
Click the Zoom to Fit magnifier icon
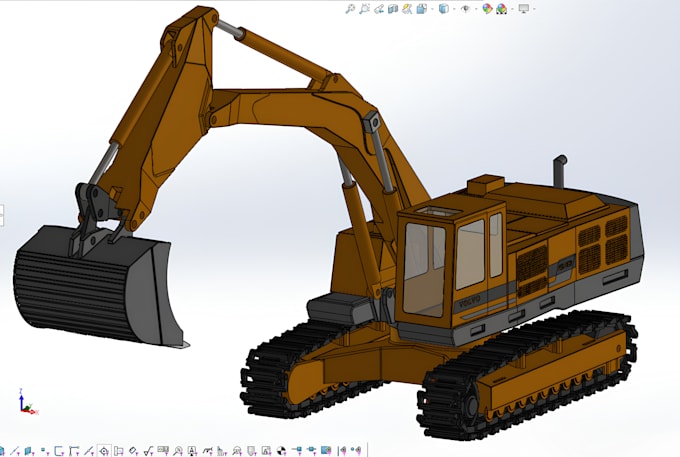click(350, 9)
